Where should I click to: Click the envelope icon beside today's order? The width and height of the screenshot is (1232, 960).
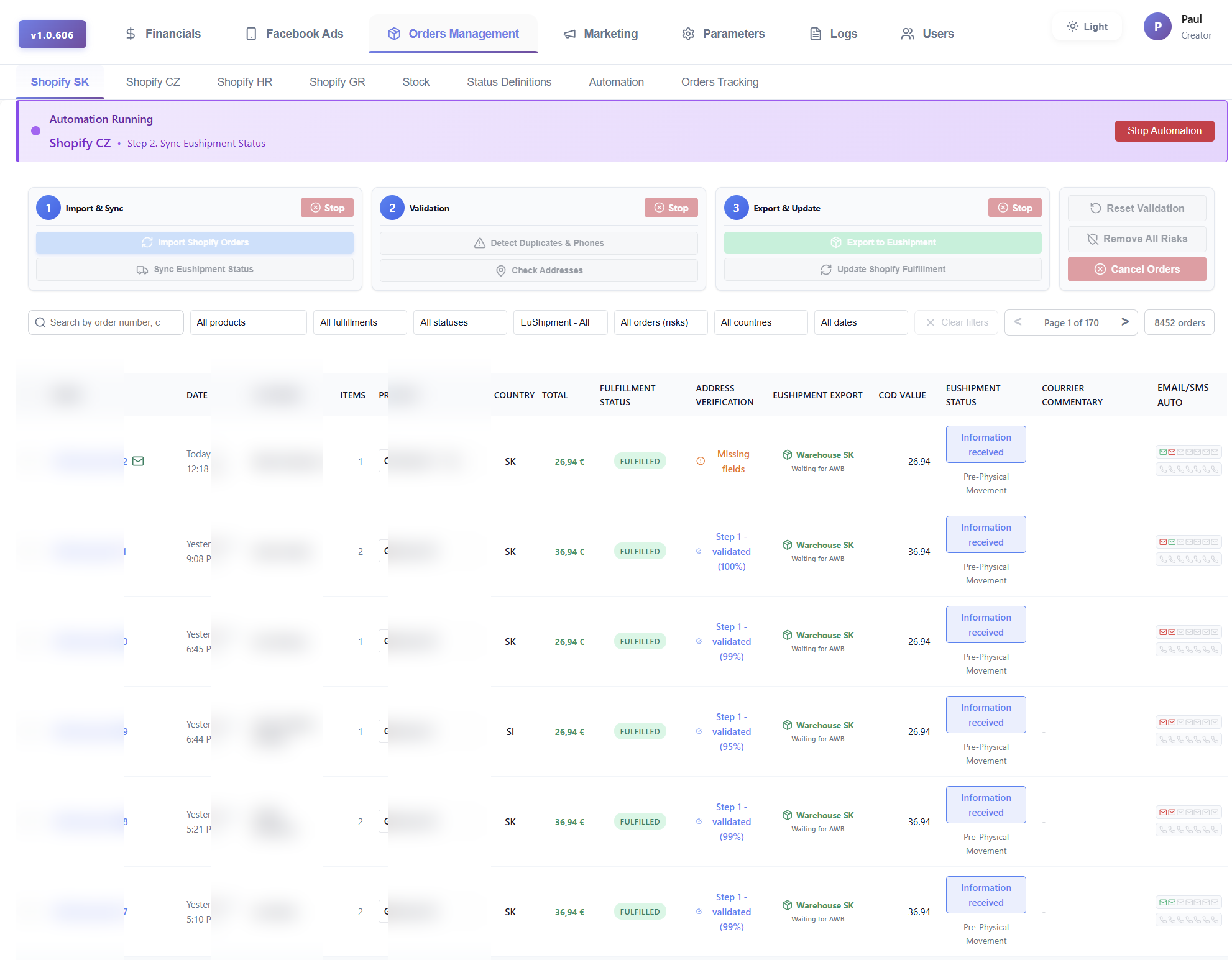139,461
